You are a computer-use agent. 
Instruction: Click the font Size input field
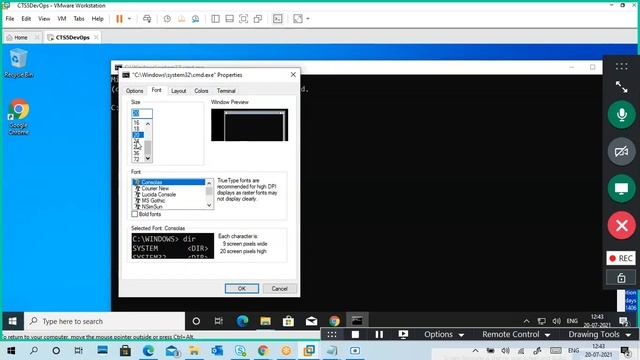(x=142, y=113)
